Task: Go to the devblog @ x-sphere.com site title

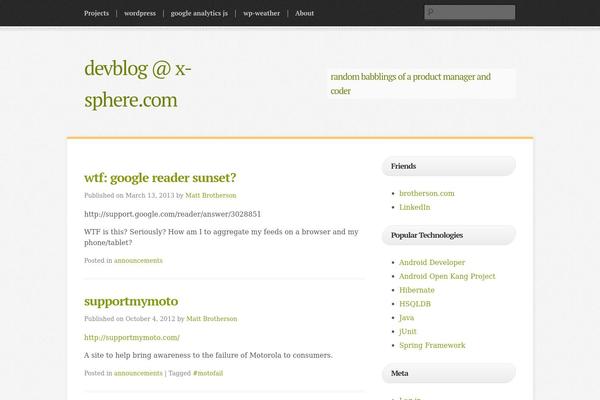Action: click(x=138, y=84)
